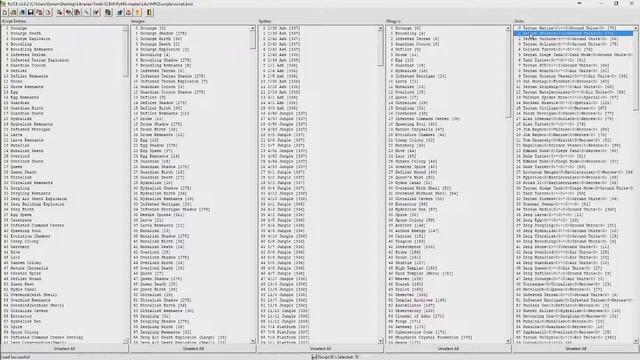The height and width of the screenshot is (360, 640).
Task: Click the blue register toolbar icon
Action: click(120, 12)
